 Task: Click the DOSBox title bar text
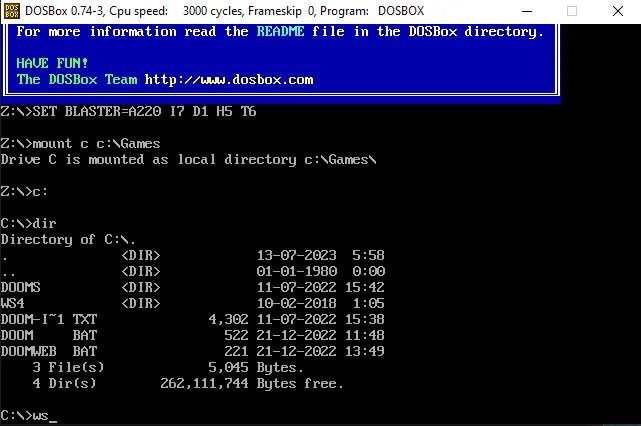click(x=224, y=11)
